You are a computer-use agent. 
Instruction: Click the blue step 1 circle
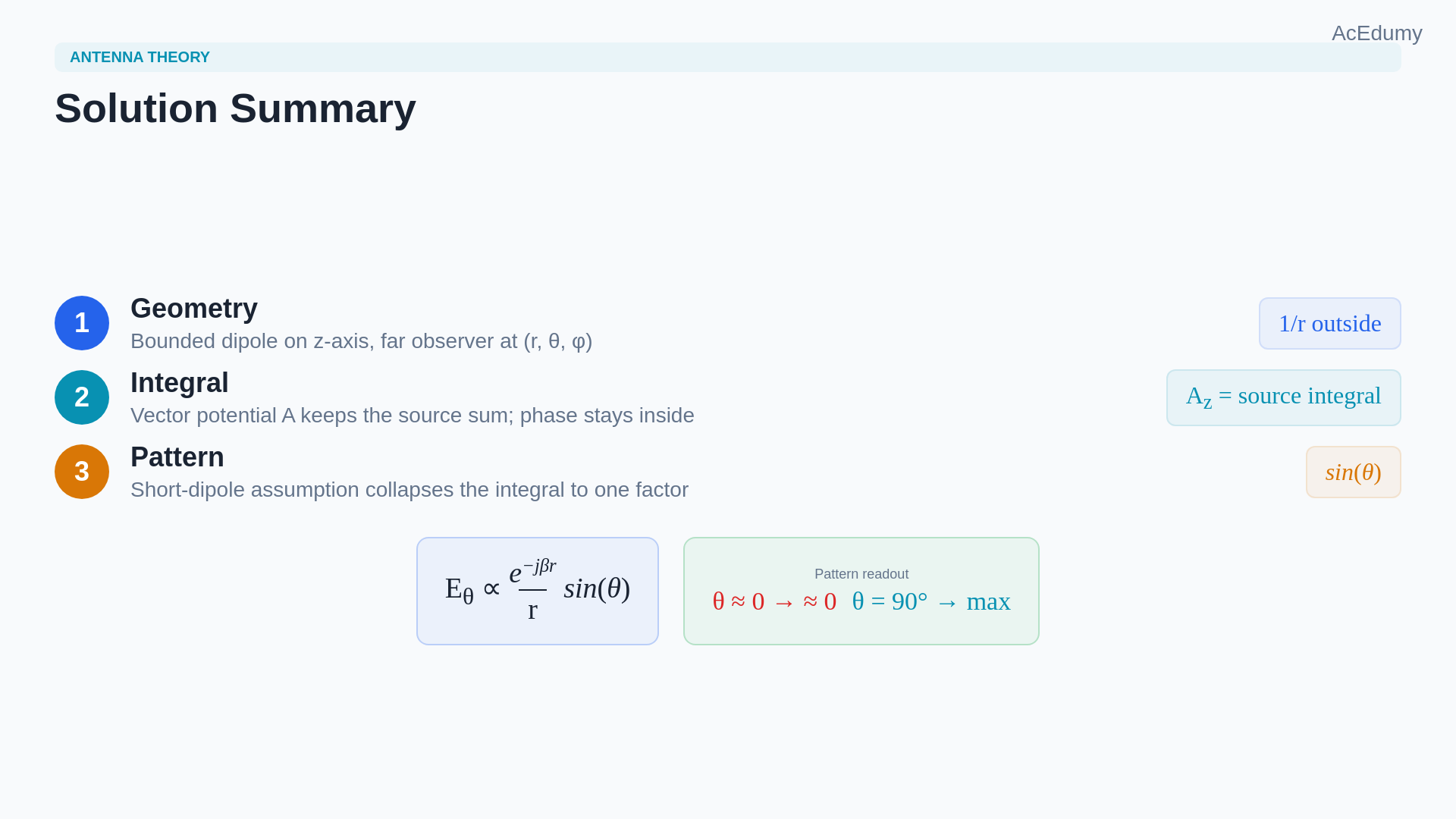pos(82,323)
